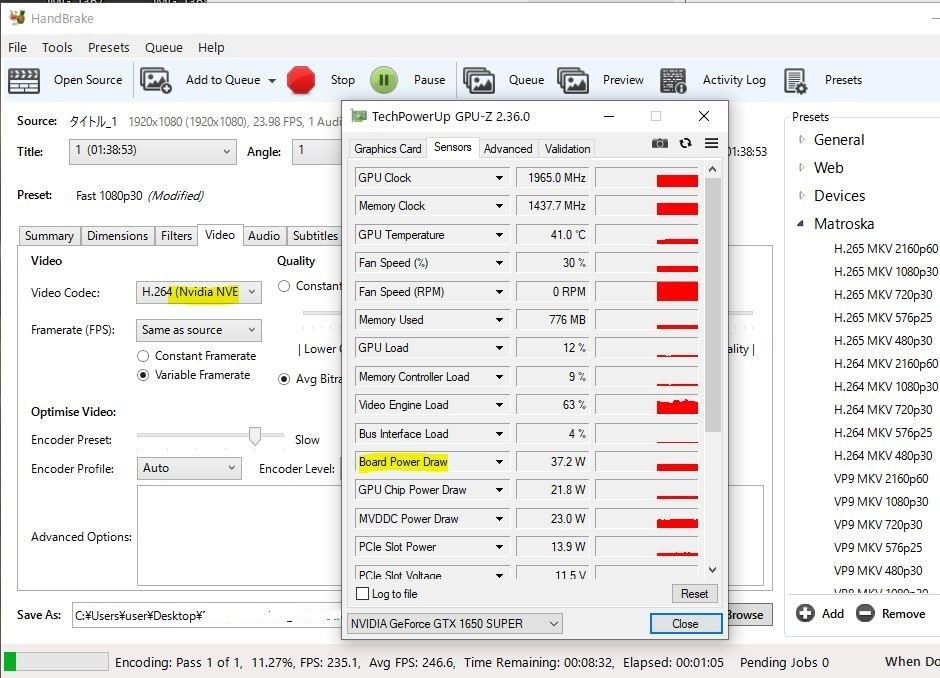
Task: Open Presets via its toolbar icon
Action: pyautogui.click(x=796, y=81)
